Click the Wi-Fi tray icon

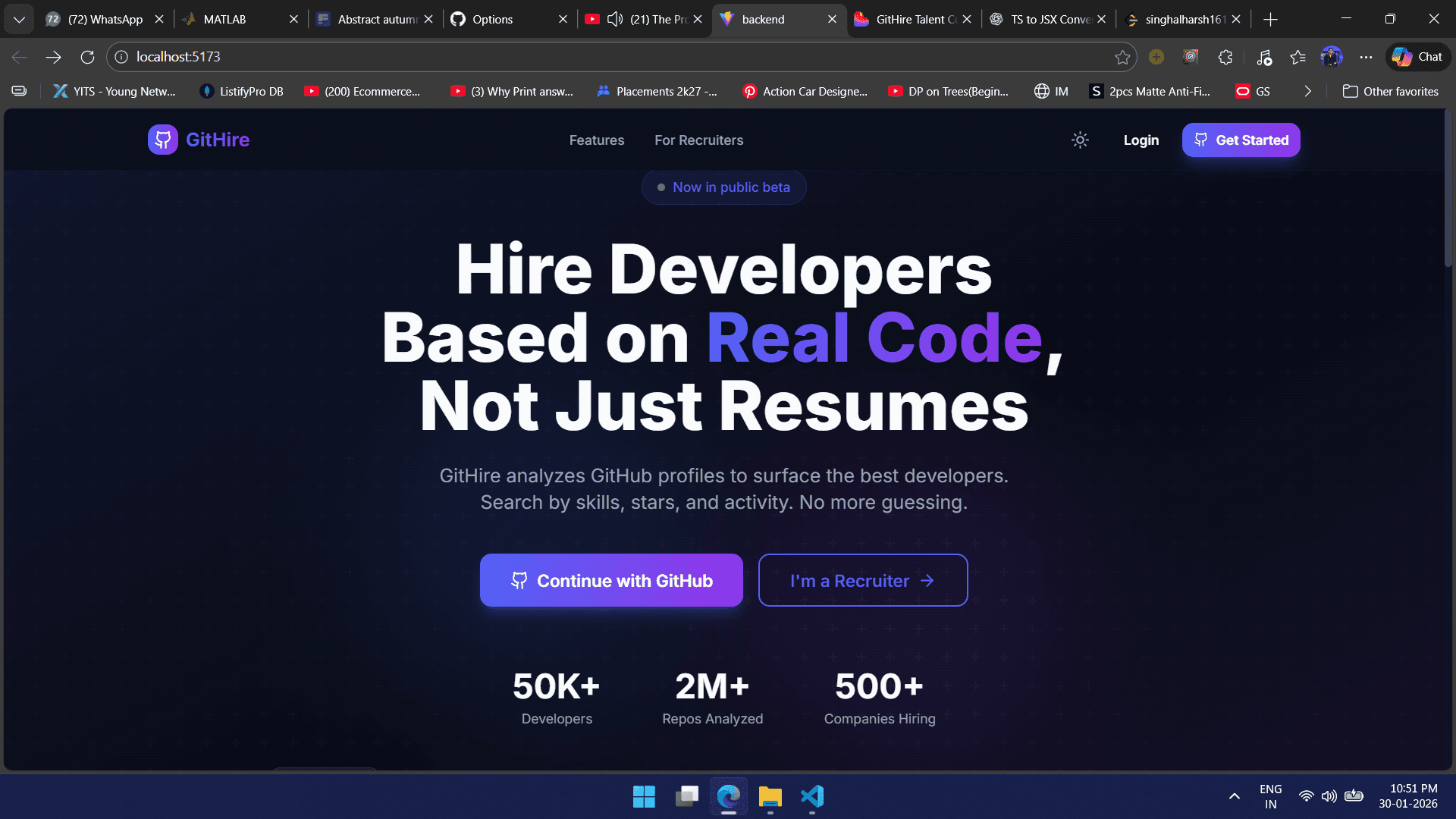[x=1306, y=796]
